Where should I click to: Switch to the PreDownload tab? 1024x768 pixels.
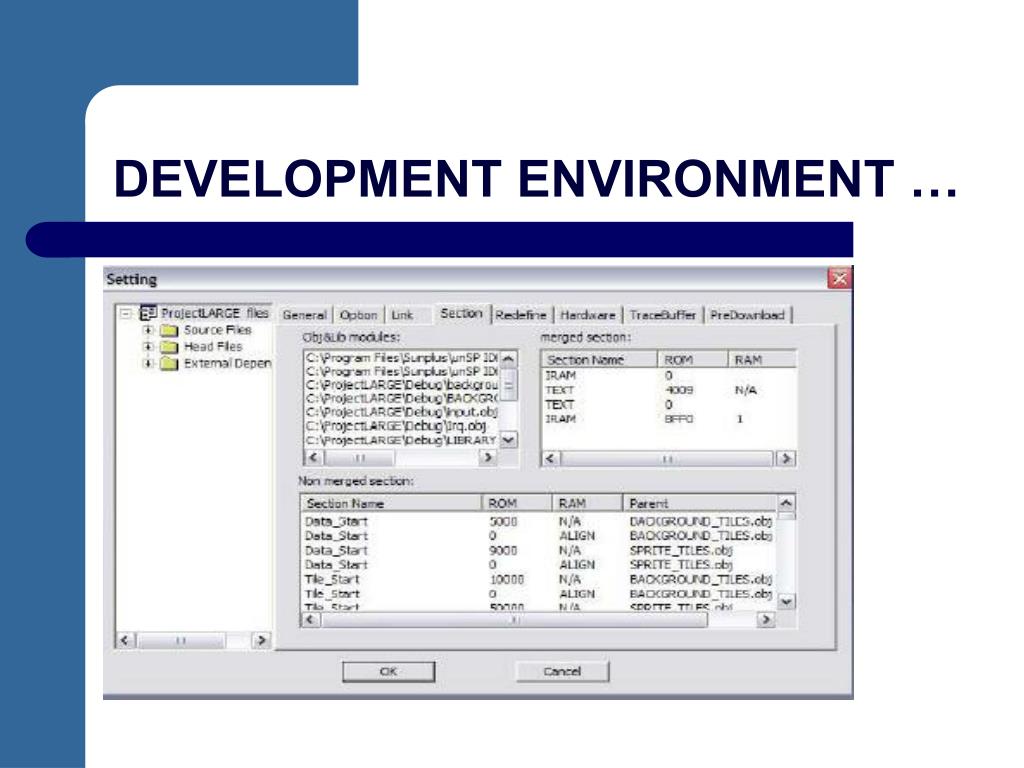pos(747,315)
